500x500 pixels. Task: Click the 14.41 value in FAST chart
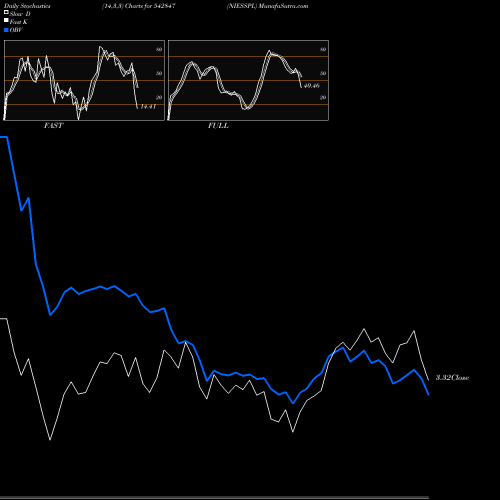click(x=148, y=107)
